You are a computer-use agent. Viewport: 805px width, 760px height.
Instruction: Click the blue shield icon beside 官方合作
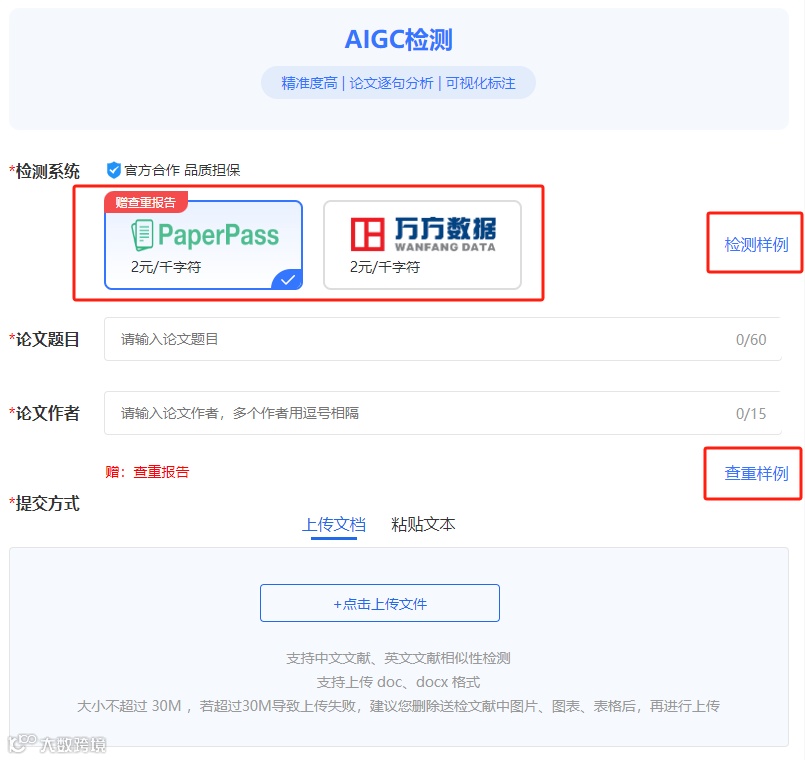click(x=113, y=170)
